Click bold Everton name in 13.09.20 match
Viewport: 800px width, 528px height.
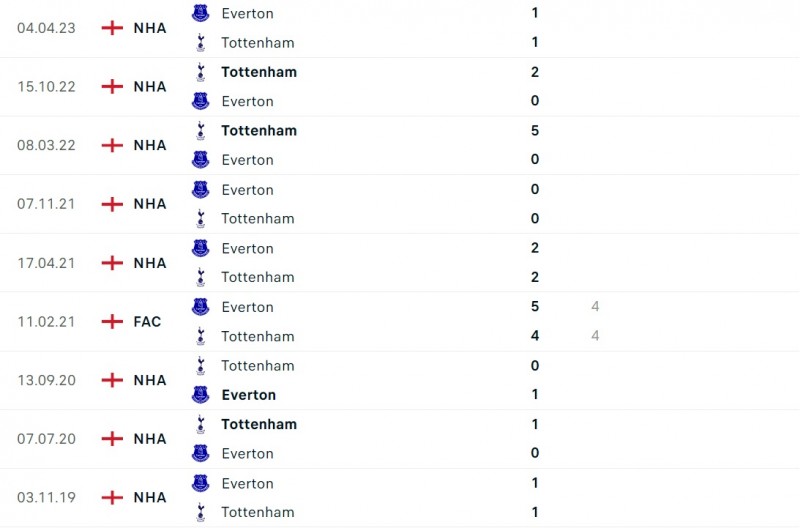pos(249,395)
